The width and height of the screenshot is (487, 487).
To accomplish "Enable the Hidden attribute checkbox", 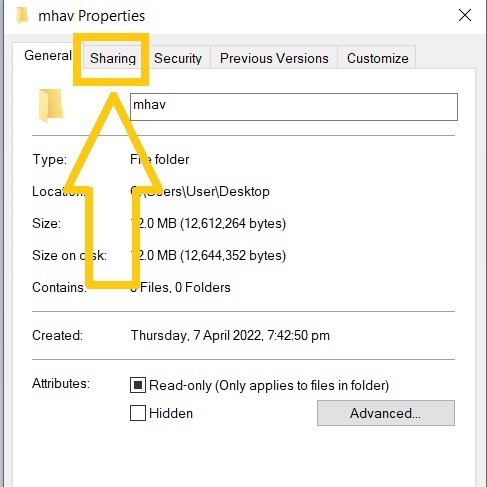I will click(x=138, y=413).
